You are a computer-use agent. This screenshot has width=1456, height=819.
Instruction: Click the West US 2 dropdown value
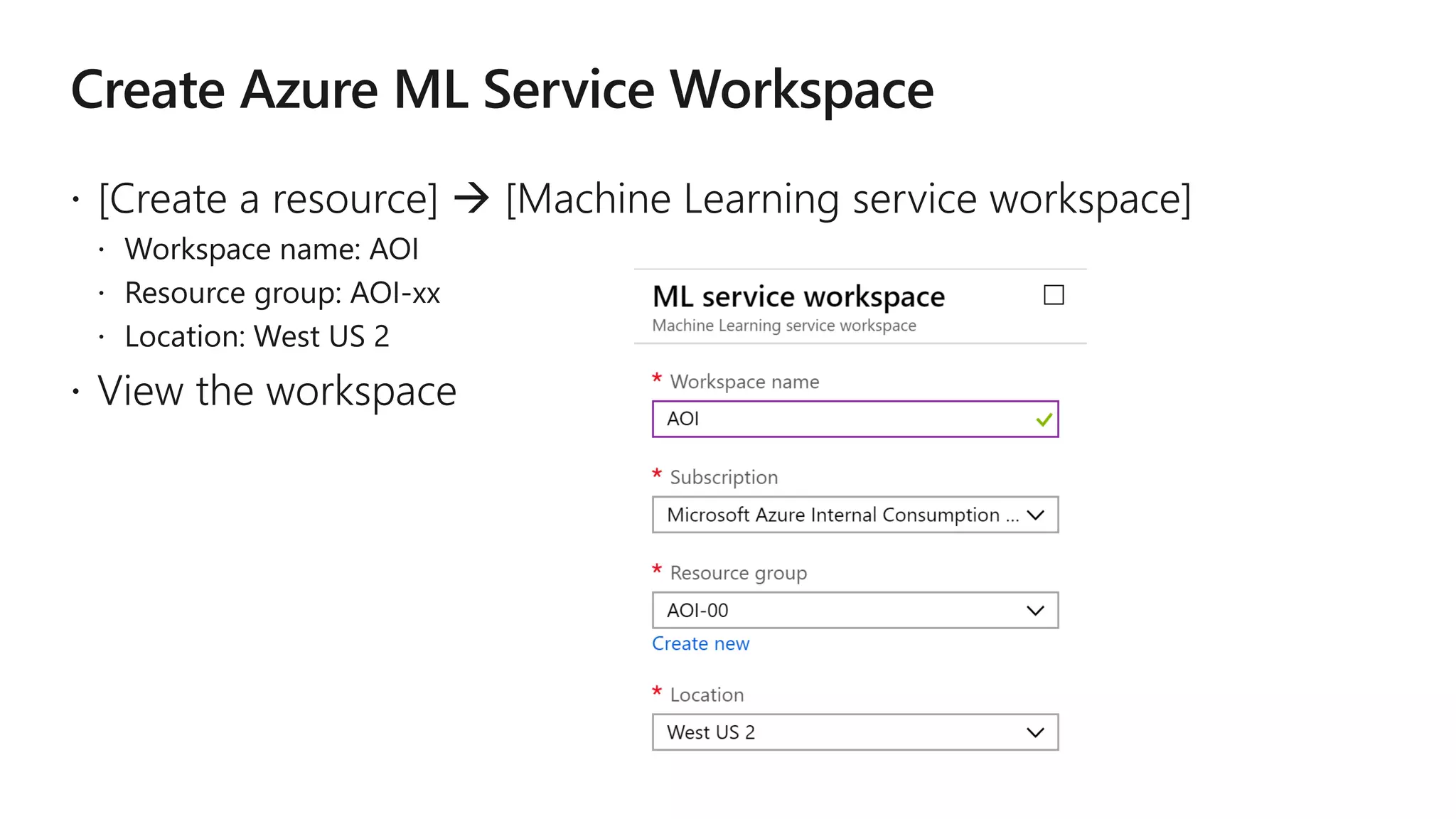[x=710, y=732]
